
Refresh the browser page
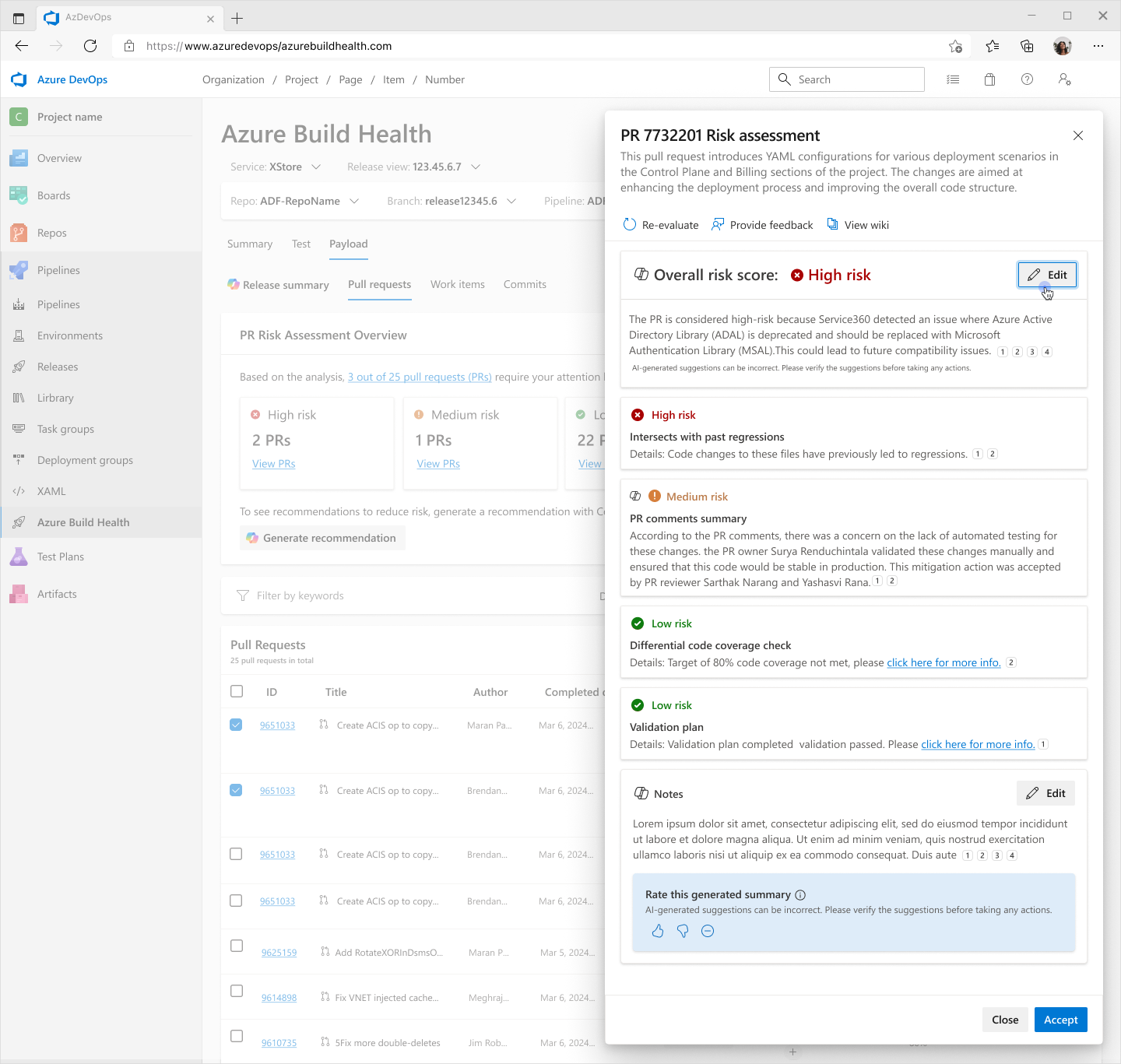coord(90,46)
